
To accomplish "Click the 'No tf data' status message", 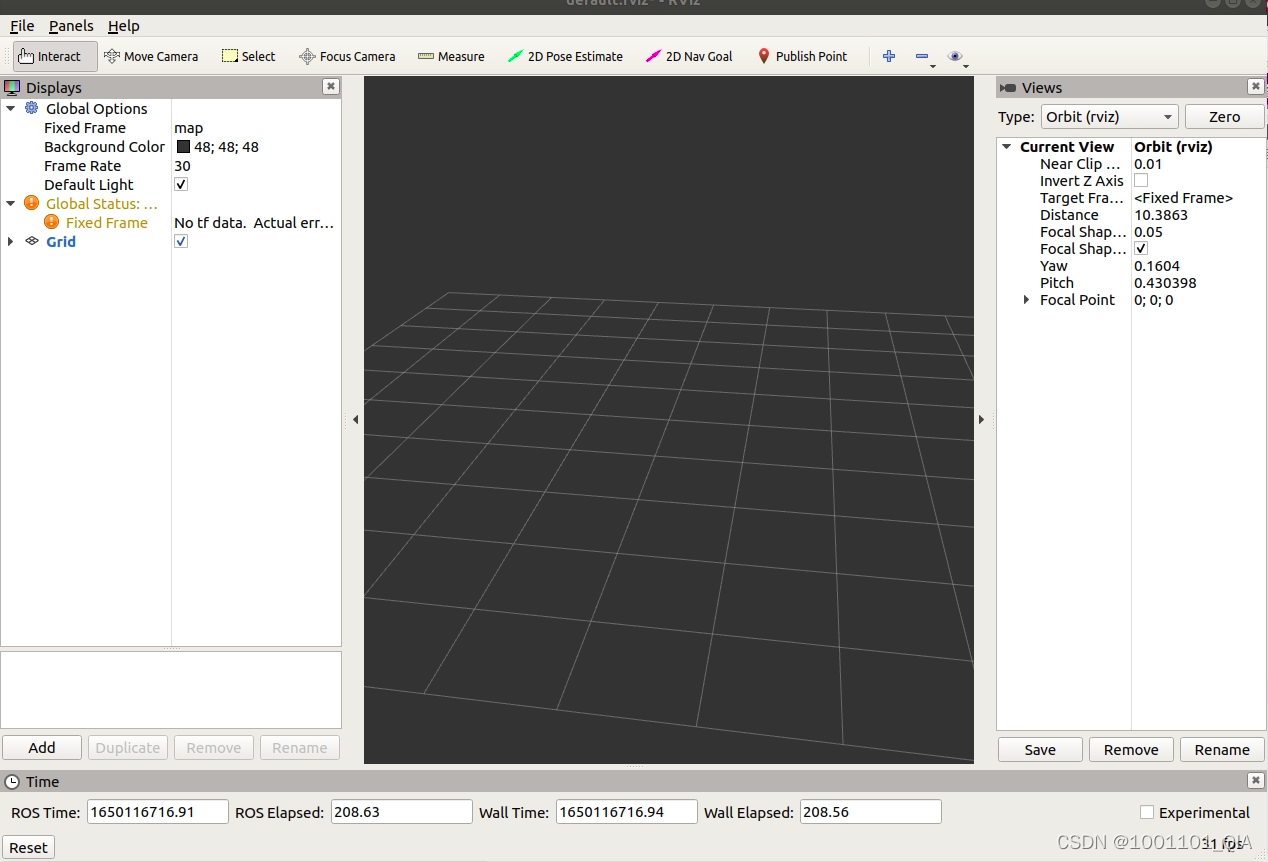I will point(254,222).
